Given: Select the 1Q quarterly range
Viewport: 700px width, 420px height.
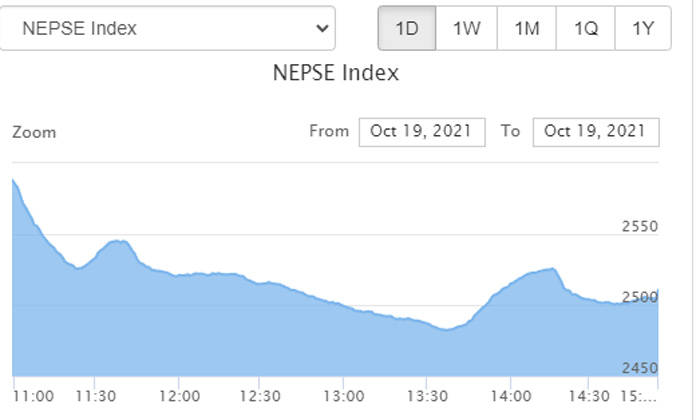Looking at the screenshot, I should tap(586, 28).
